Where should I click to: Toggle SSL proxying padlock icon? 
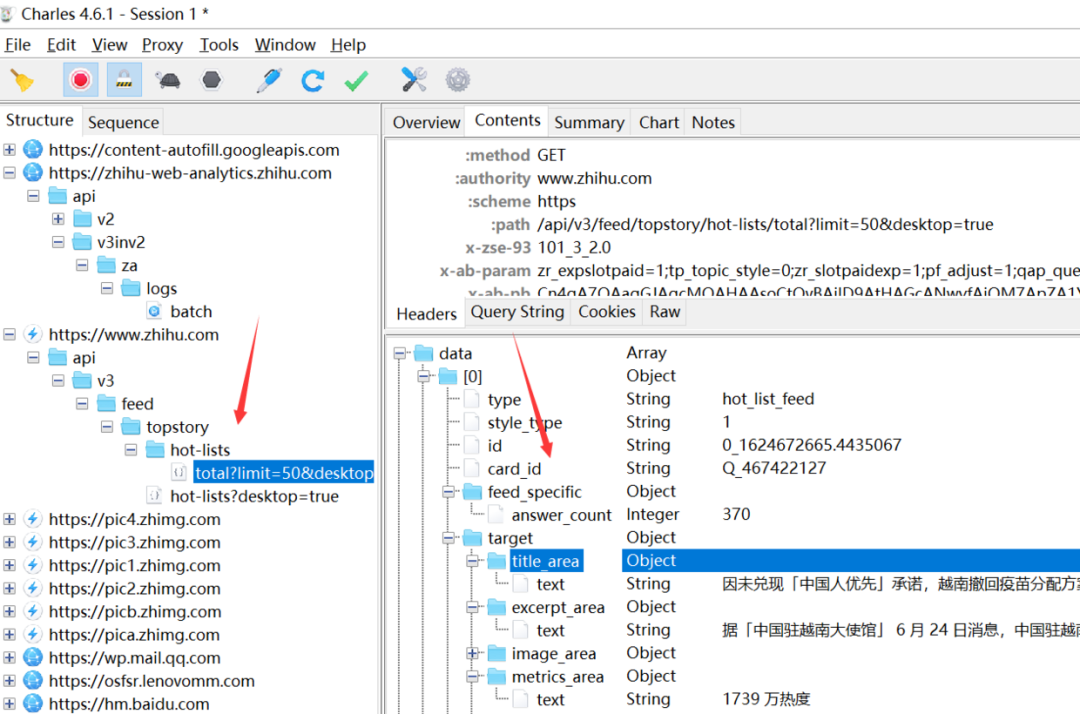click(124, 80)
